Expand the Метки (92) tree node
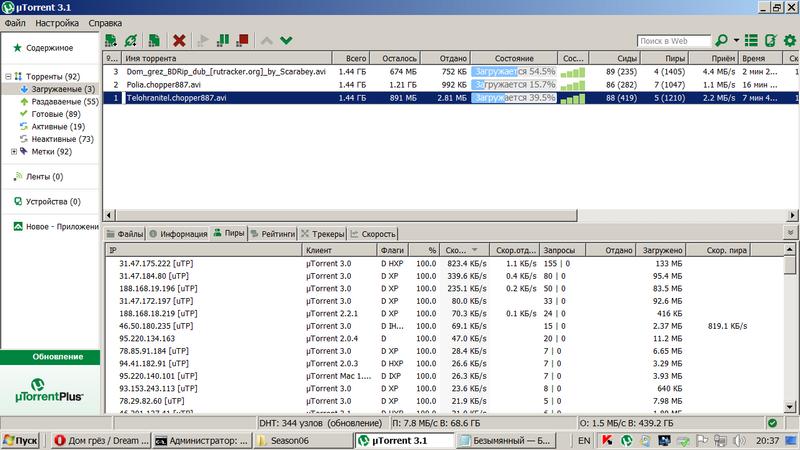The image size is (800, 450). (x=14, y=152)
